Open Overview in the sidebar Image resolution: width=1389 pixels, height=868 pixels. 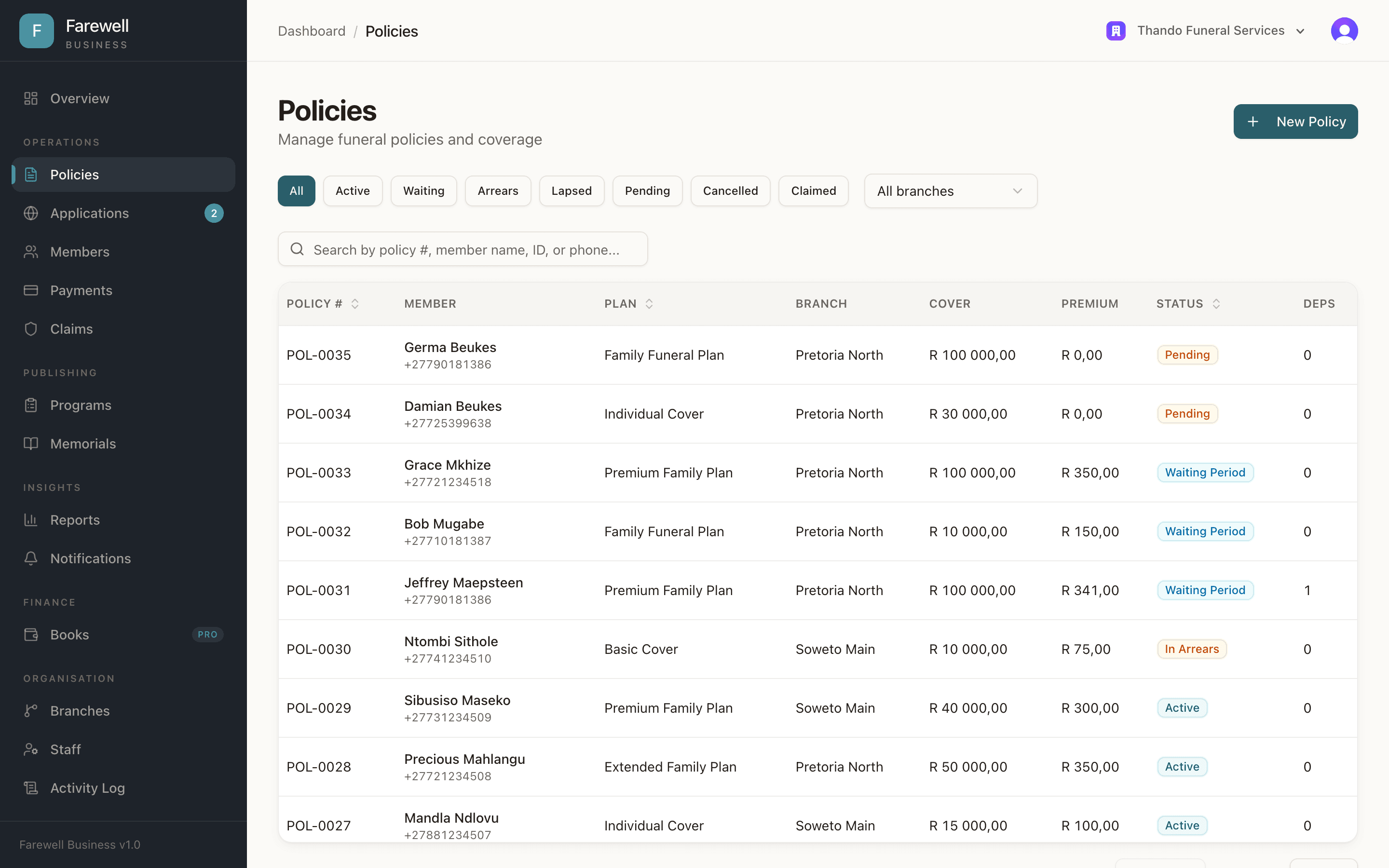click(x=123, y=98)
